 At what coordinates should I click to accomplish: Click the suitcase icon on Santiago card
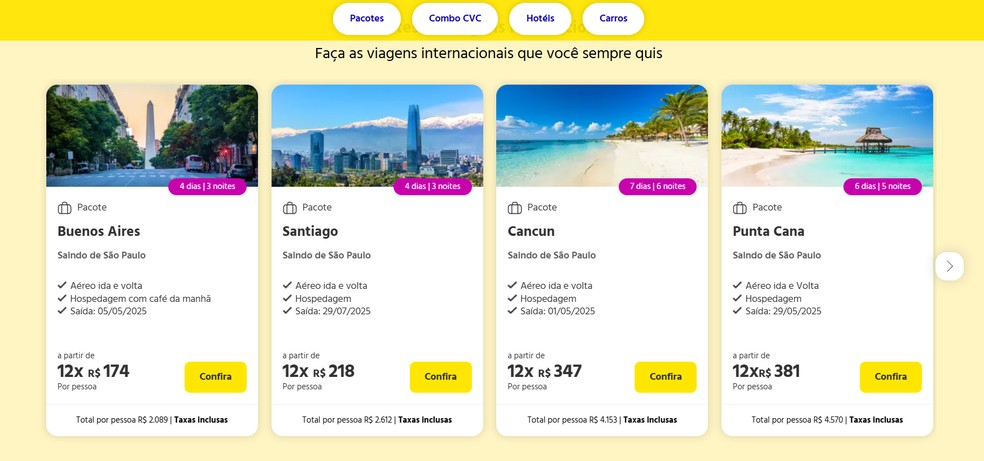click(290, 208)
